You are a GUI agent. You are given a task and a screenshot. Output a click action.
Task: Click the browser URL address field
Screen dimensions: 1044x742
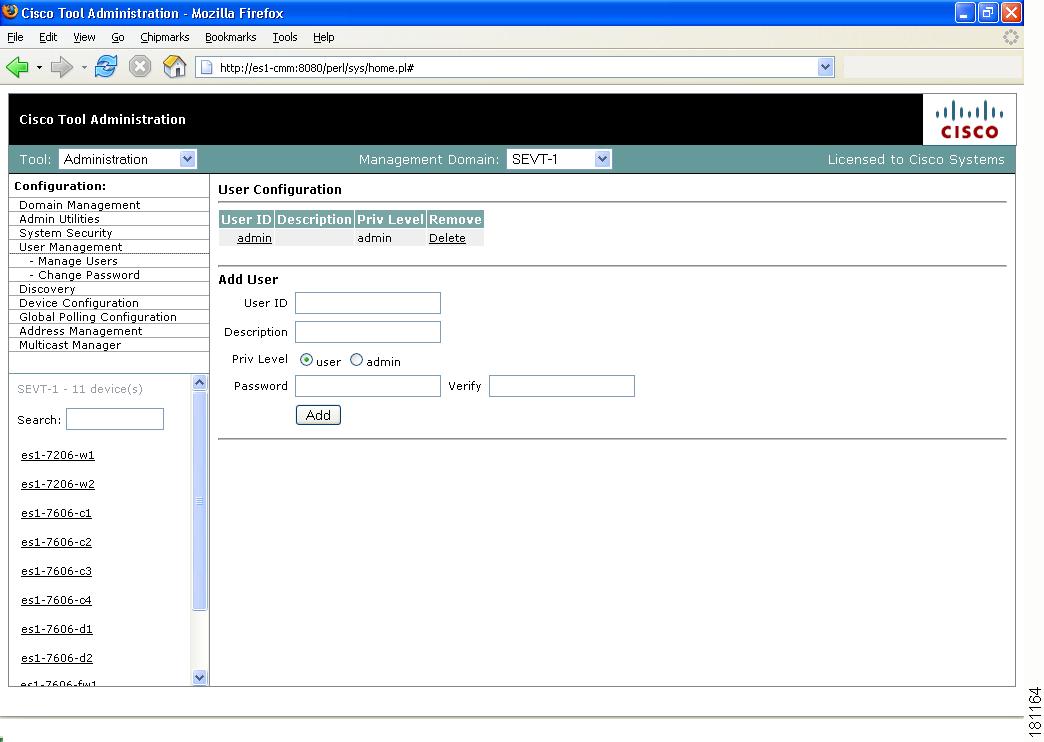coord(515,67)
